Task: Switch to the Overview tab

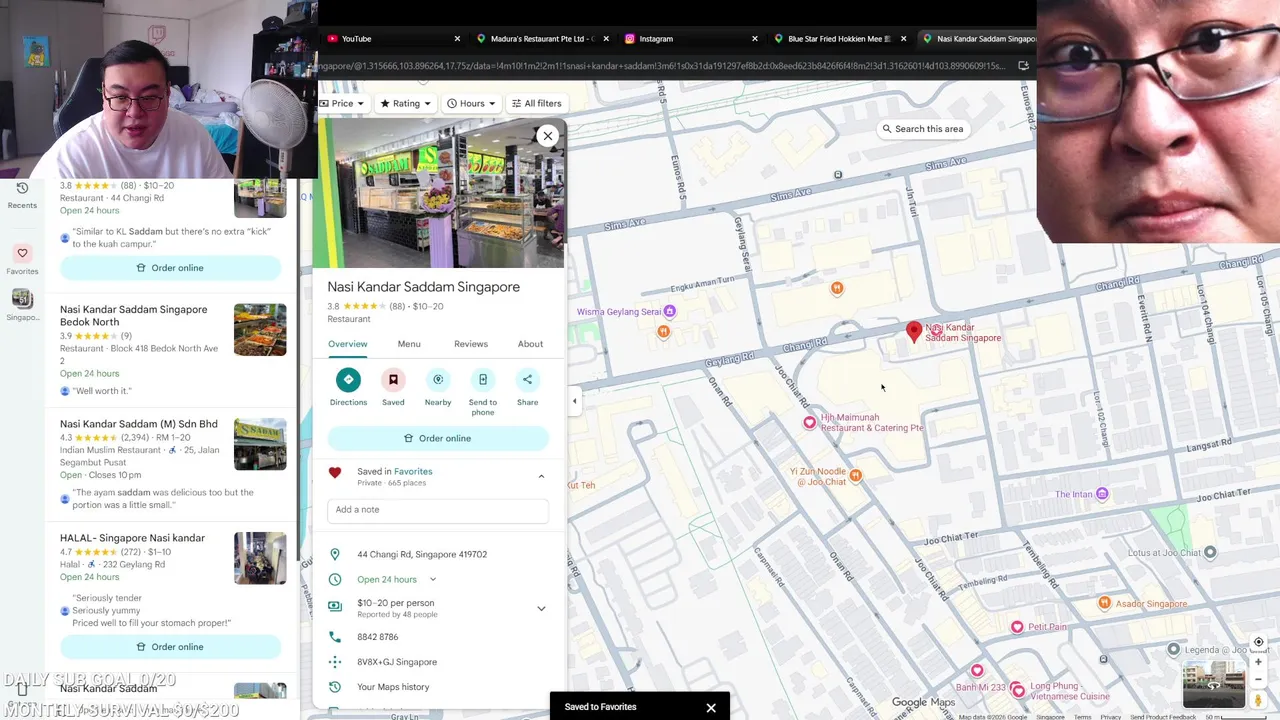Action: (347, 344)
